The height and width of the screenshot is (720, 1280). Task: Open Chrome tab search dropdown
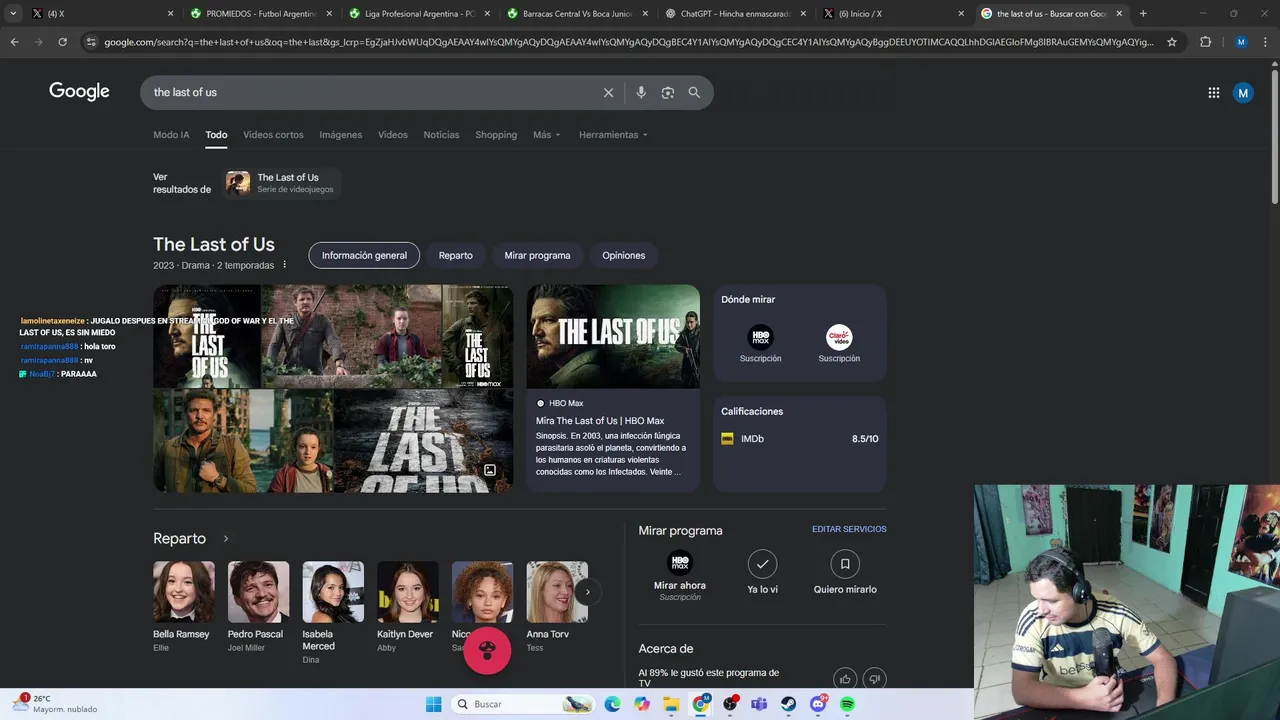coord(13,14)
